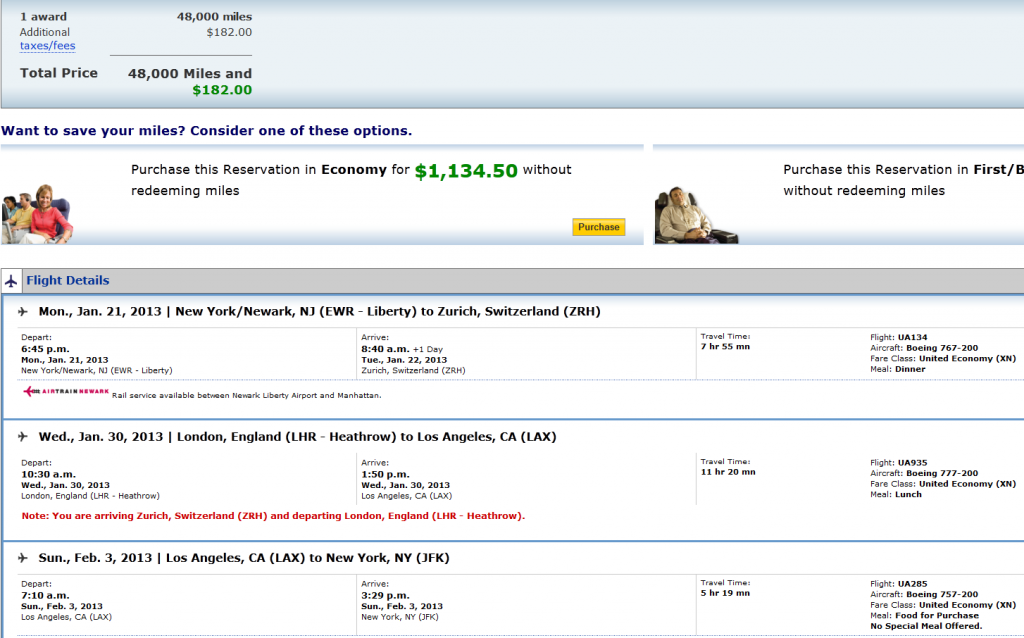Click 'Zurich, Switzerland (ZRH)' arrival location
The height and width of the screenshot is (638, 1024).
(x=413, y=371)
